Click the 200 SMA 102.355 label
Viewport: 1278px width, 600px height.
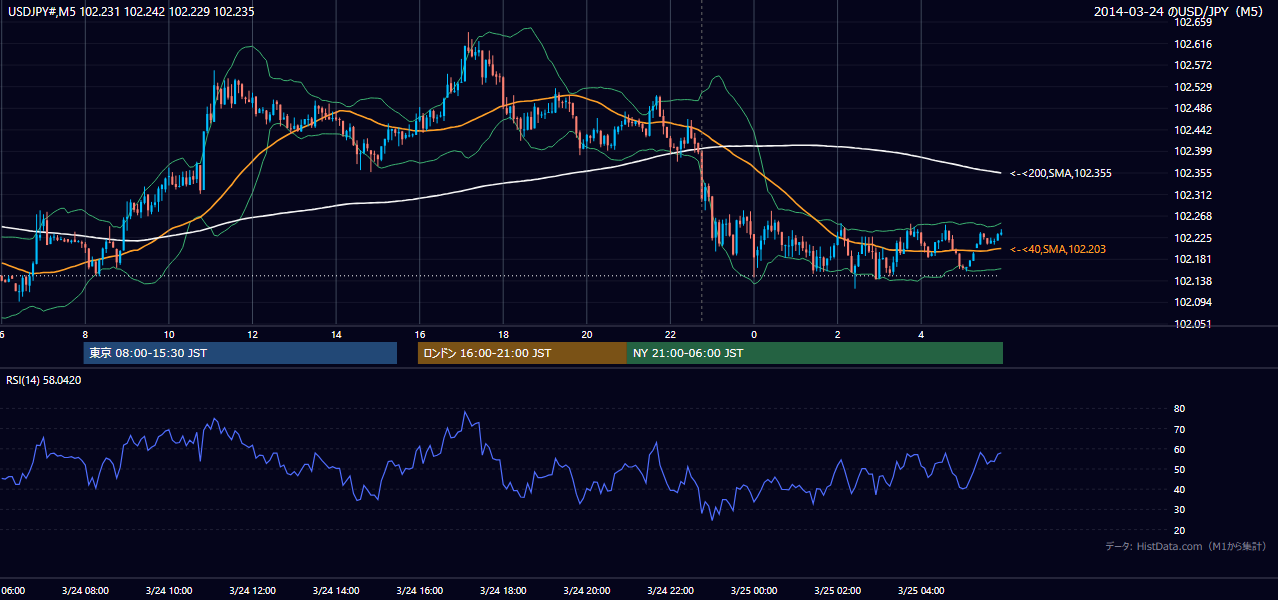click(1061, 174)
